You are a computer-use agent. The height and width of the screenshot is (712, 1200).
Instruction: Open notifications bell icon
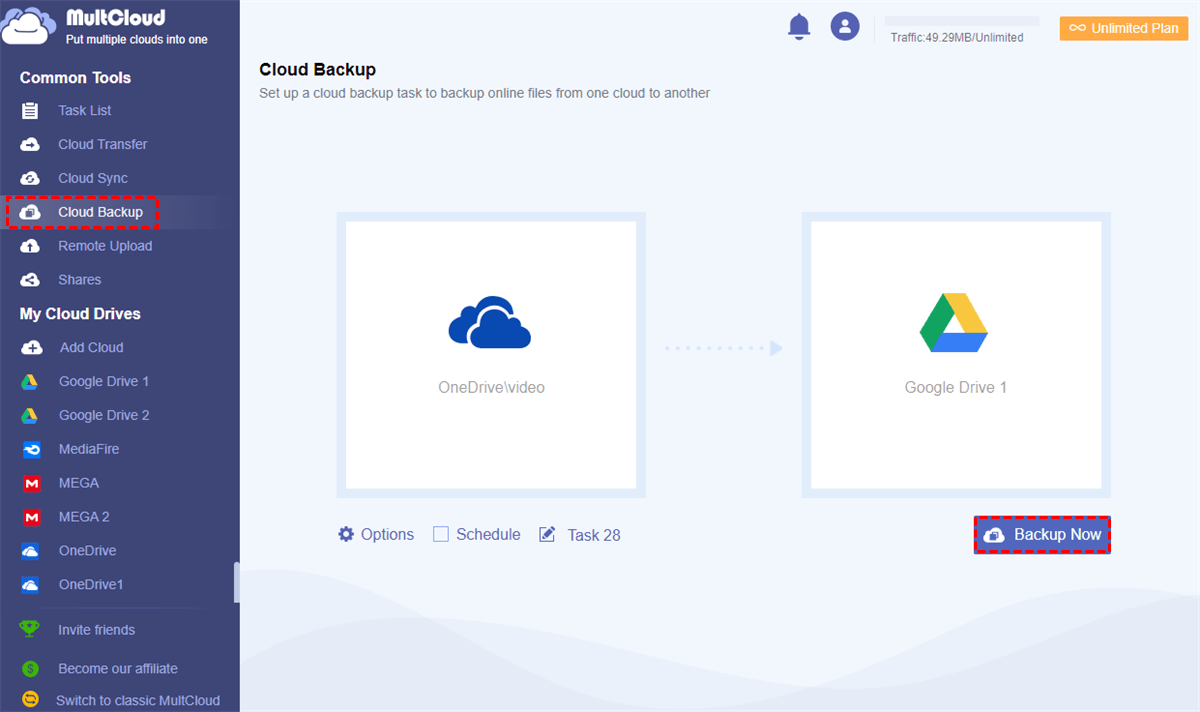point(799,27)
